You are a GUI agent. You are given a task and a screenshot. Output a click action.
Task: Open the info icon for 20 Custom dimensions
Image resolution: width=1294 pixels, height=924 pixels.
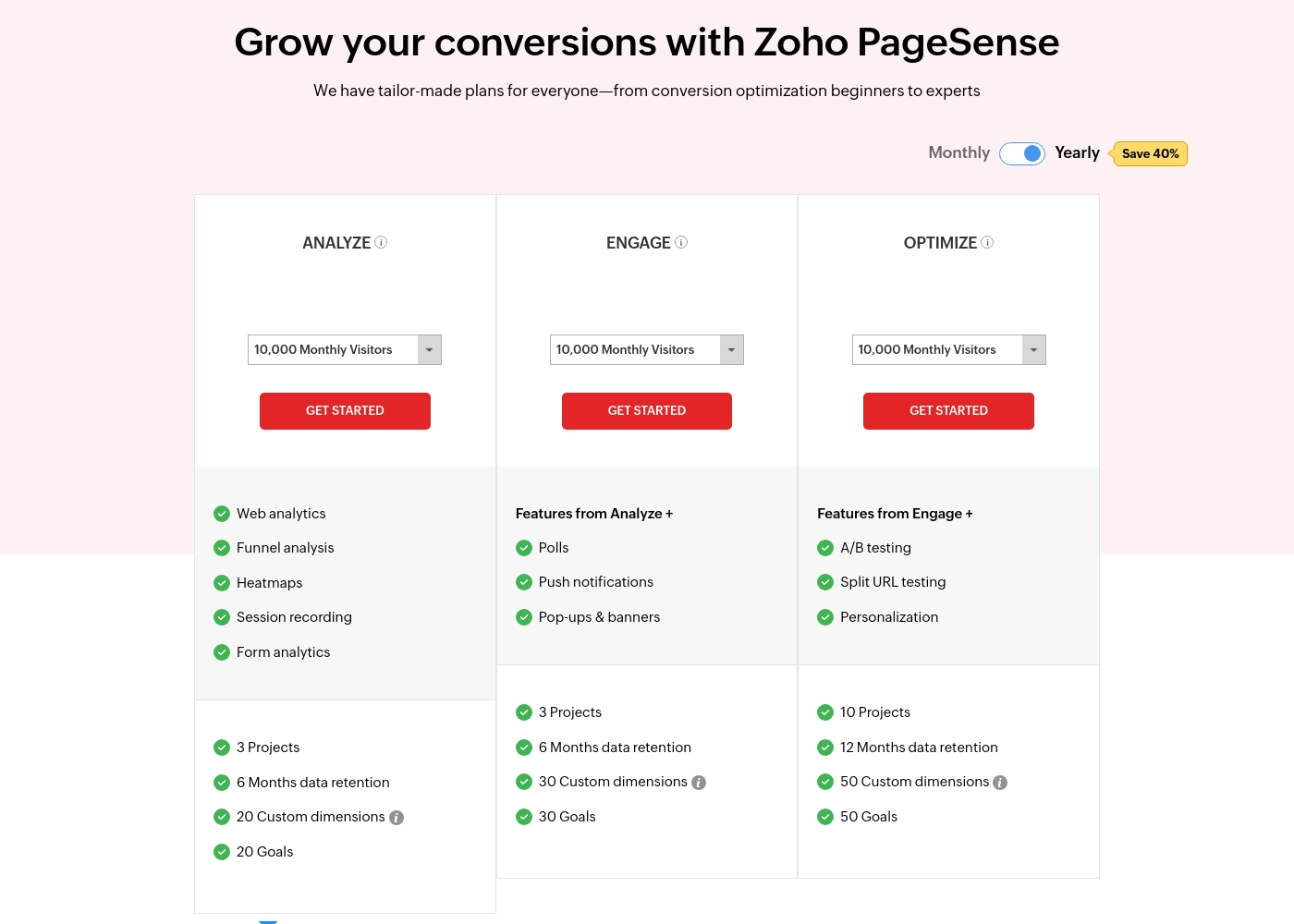397,818
